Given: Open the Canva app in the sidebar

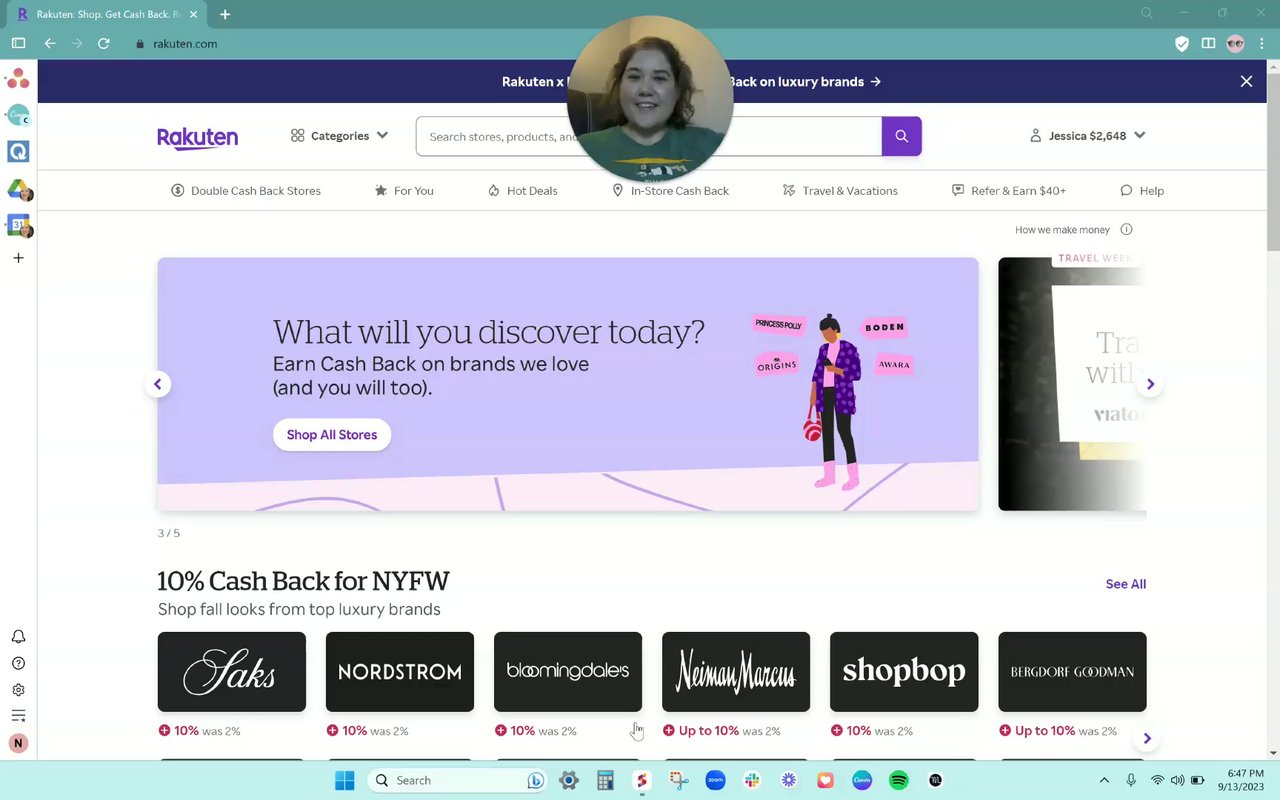Looking at the screenshot, I should coord(18,115).
